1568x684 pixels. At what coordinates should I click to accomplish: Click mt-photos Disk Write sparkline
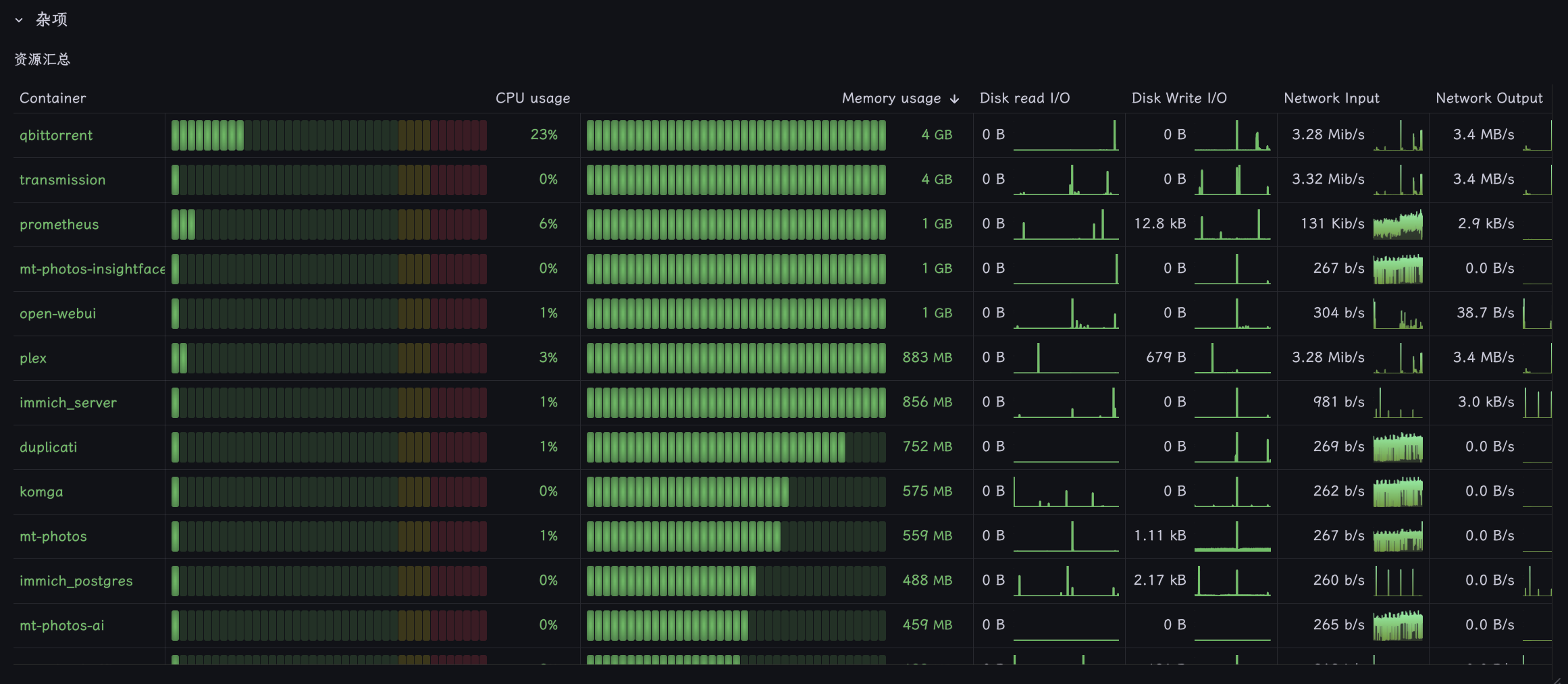point(1232,536)
